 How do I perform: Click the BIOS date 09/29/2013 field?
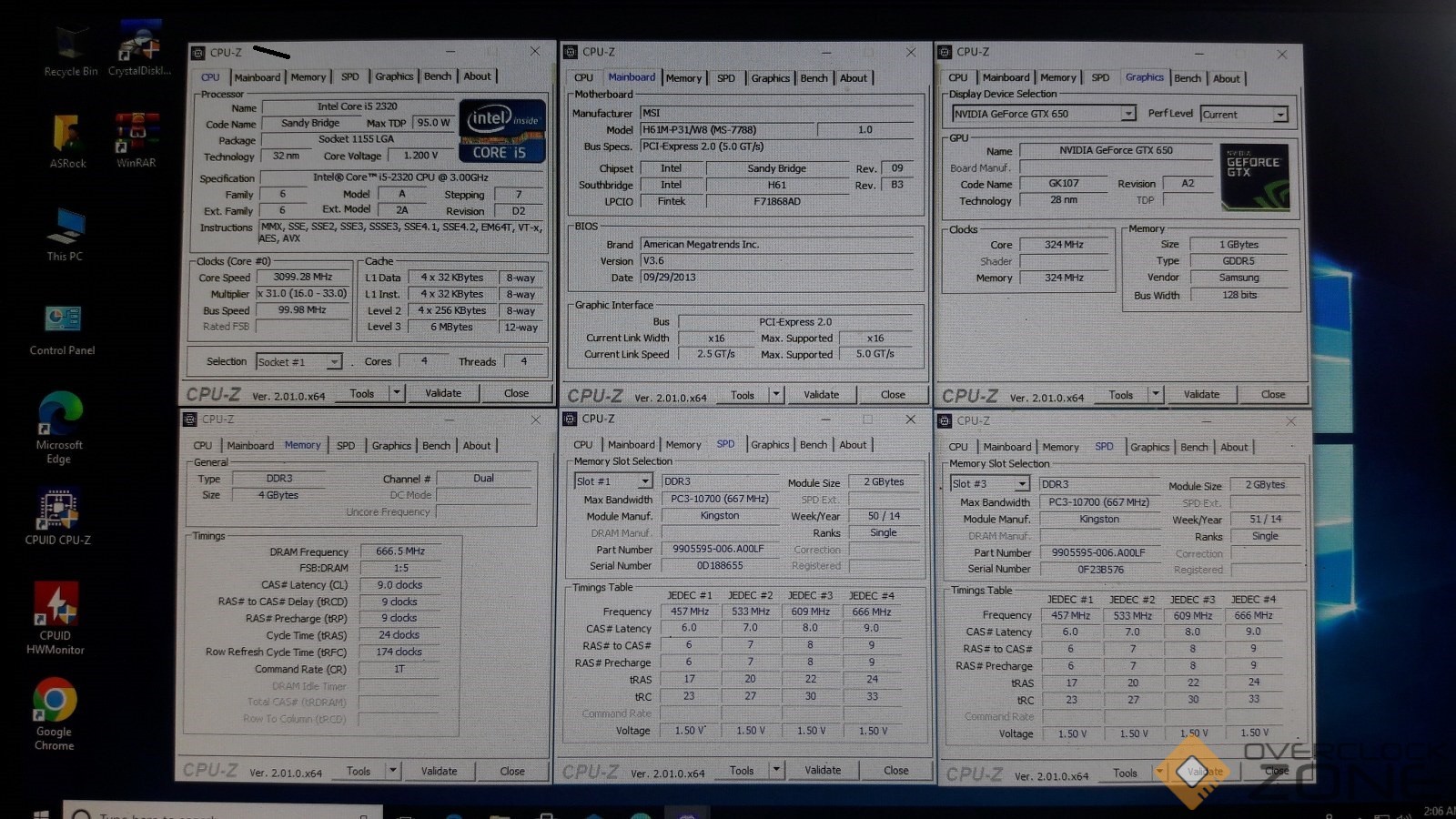[x=776, y=277]
